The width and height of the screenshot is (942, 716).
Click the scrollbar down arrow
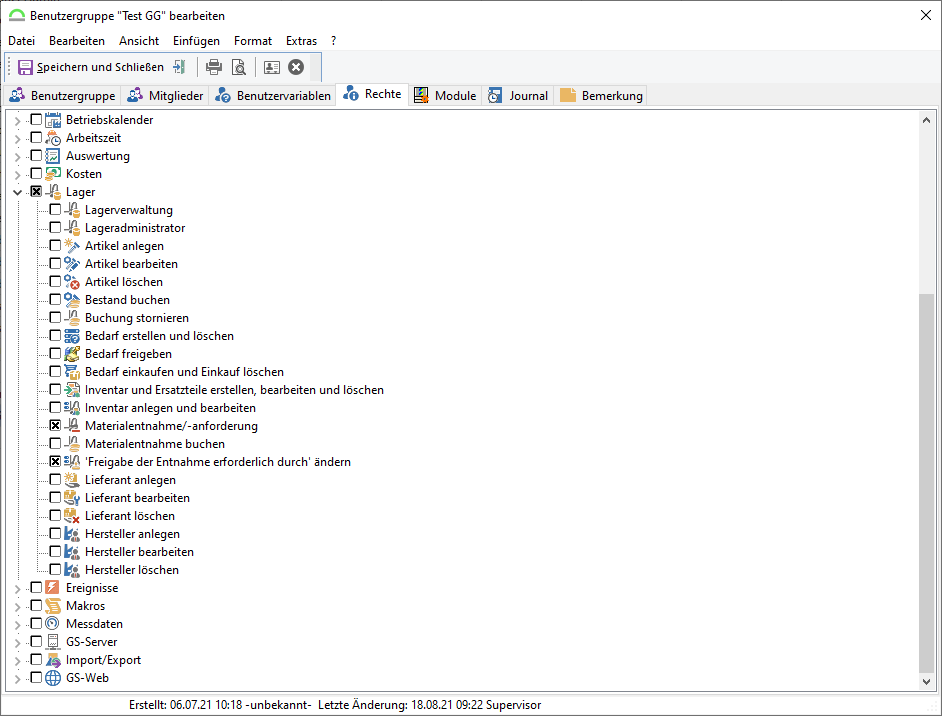click(x=926, y=682)
